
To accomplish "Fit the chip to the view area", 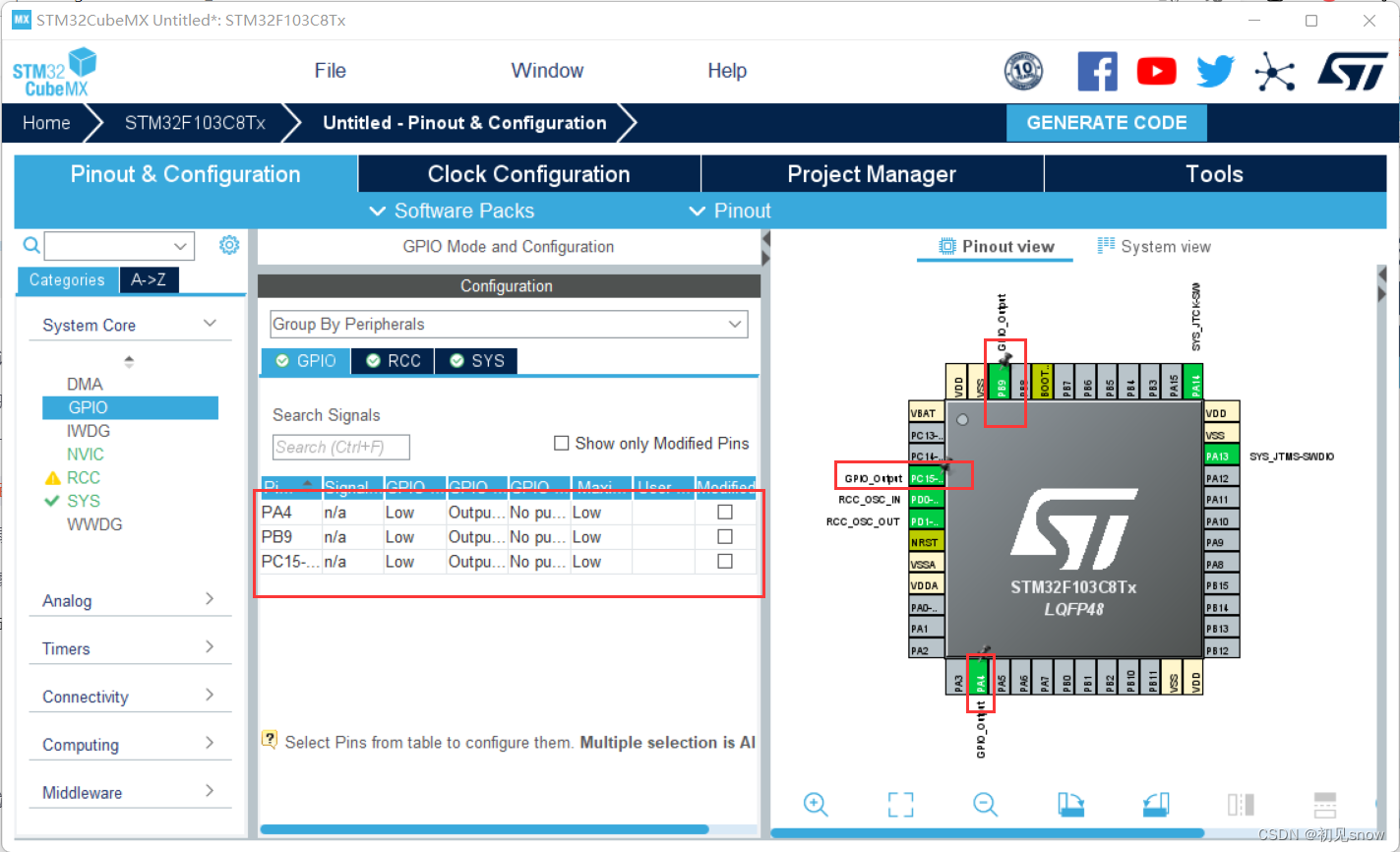I will click(900, 804).
